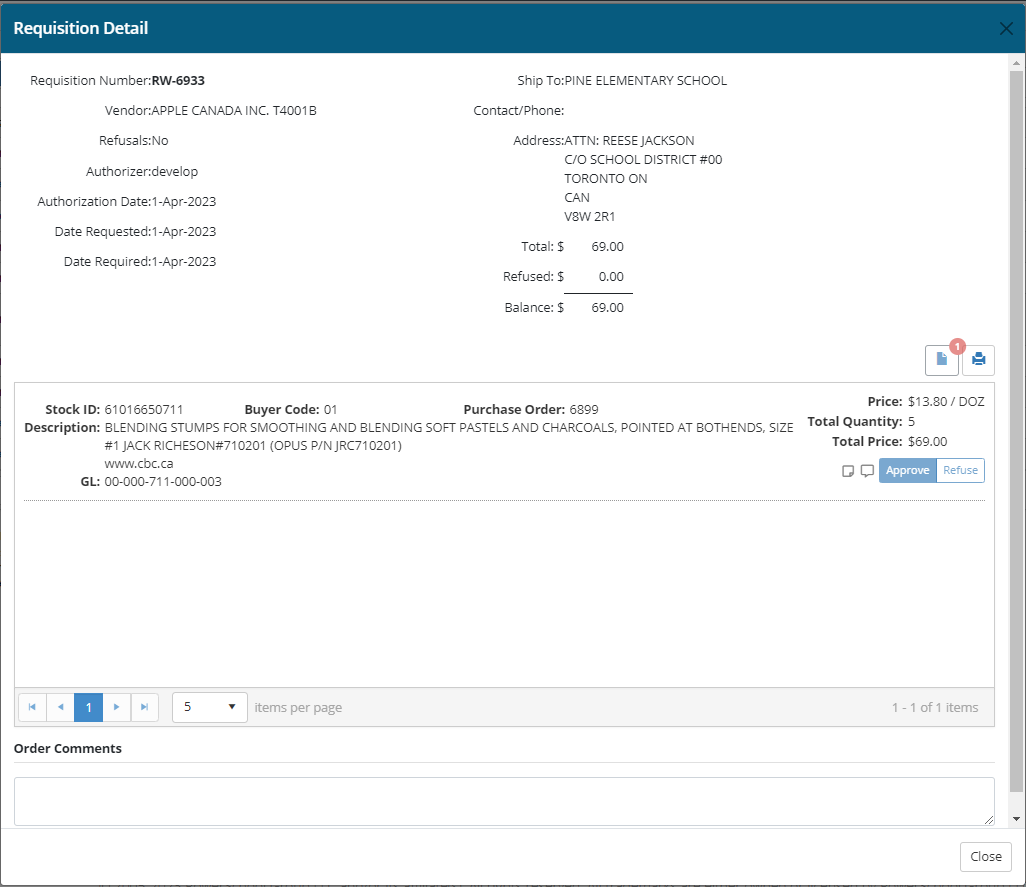This screenshot has height=887, width=1026.
Task: Go to the next page of items
Action: tap(117, 707)
